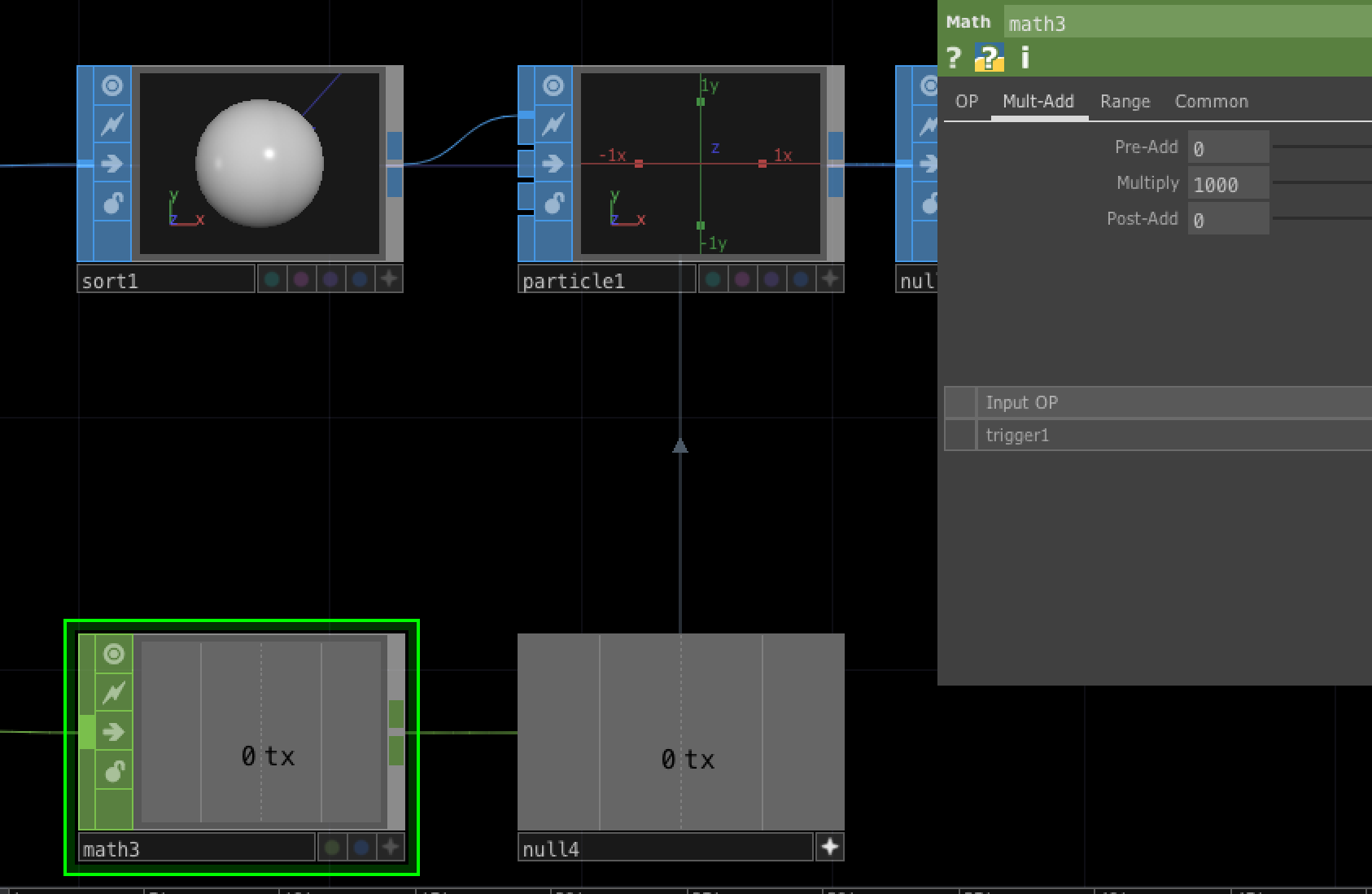Click the math3 name field in parameter header
The image size is (1372, 894).
coord(1186,24)
